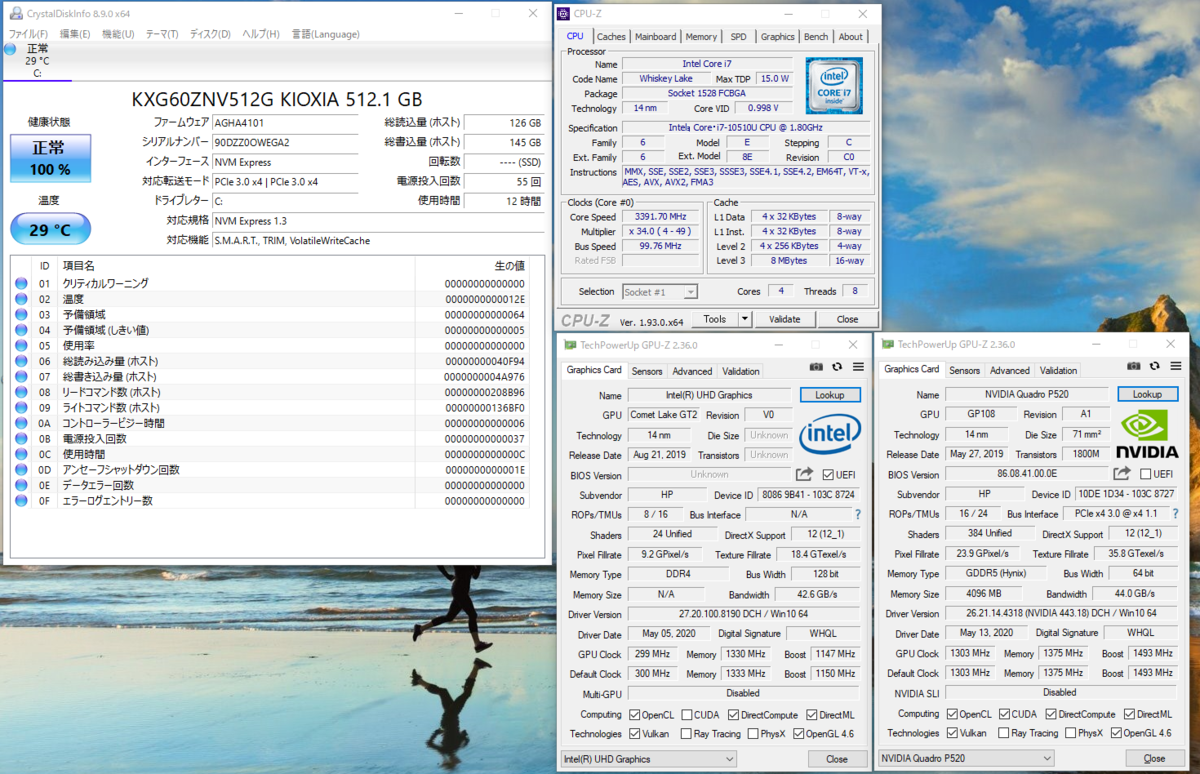Open the hamburger menu in Intel GPU-Z
This screenshot has width=1200, height=774.
point(858,368)
